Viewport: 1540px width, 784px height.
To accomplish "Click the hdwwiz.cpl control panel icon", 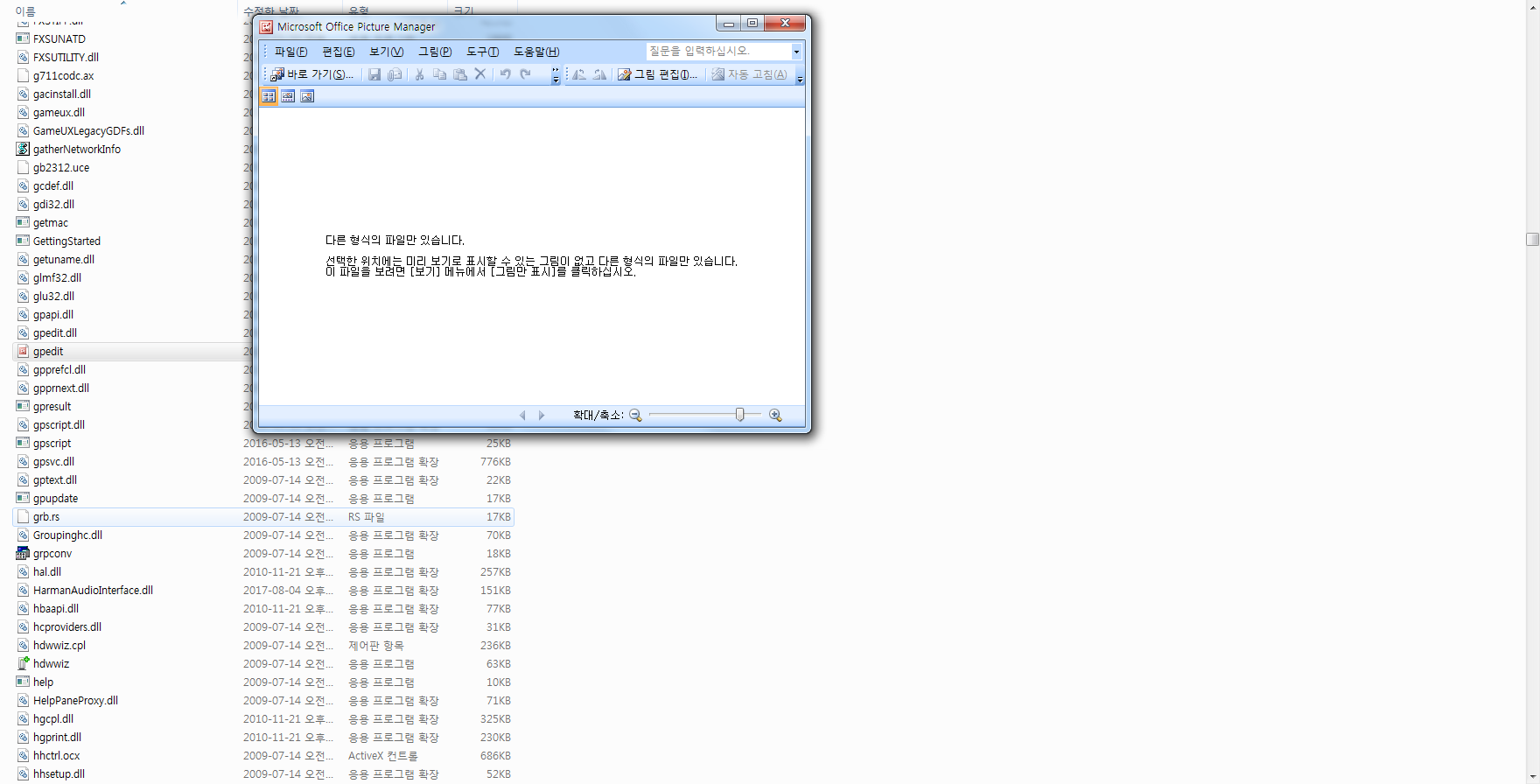I will (23, 646).
